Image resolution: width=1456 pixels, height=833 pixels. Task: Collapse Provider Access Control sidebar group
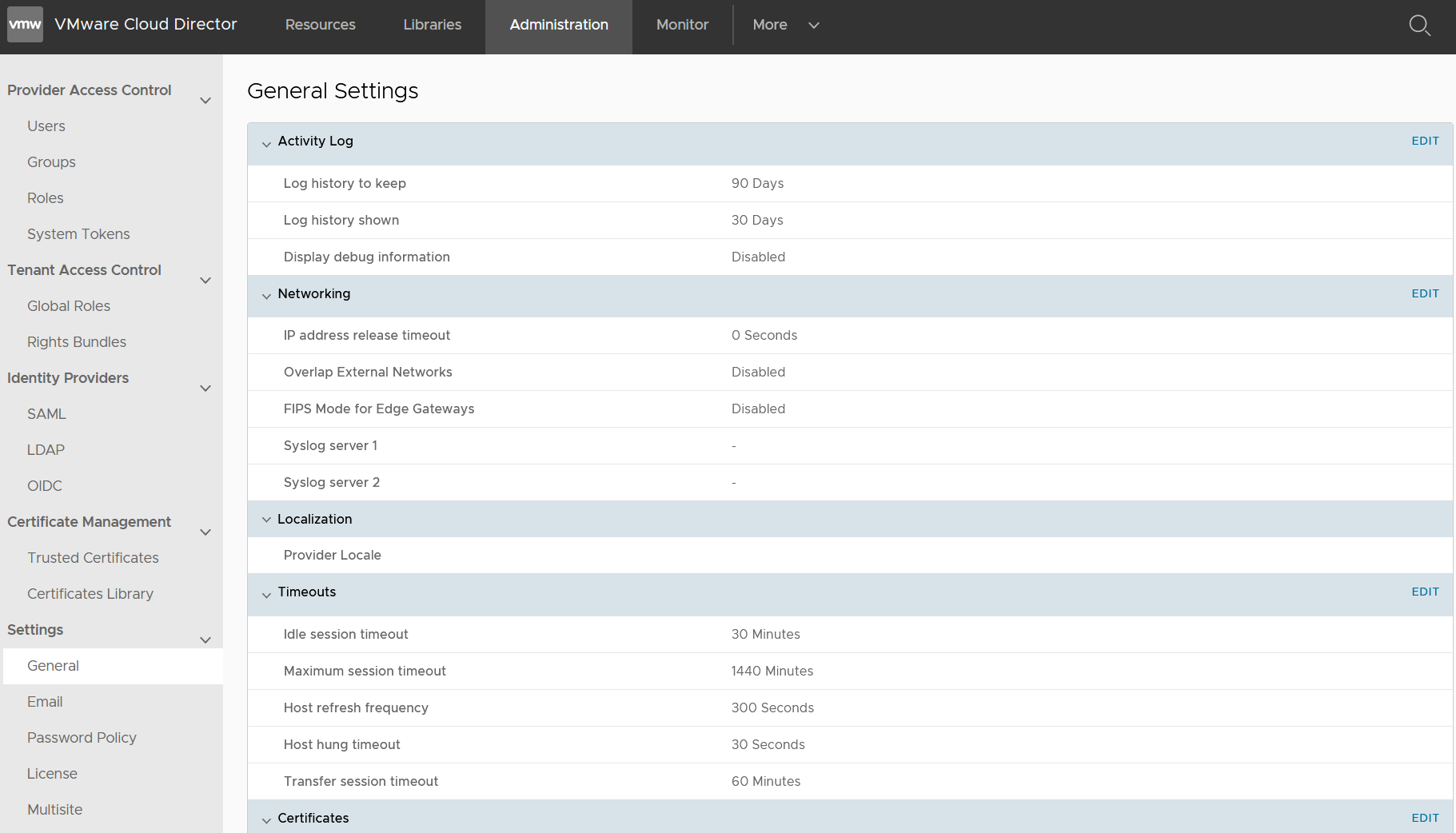pyautogui.click(x=205, y=101)
